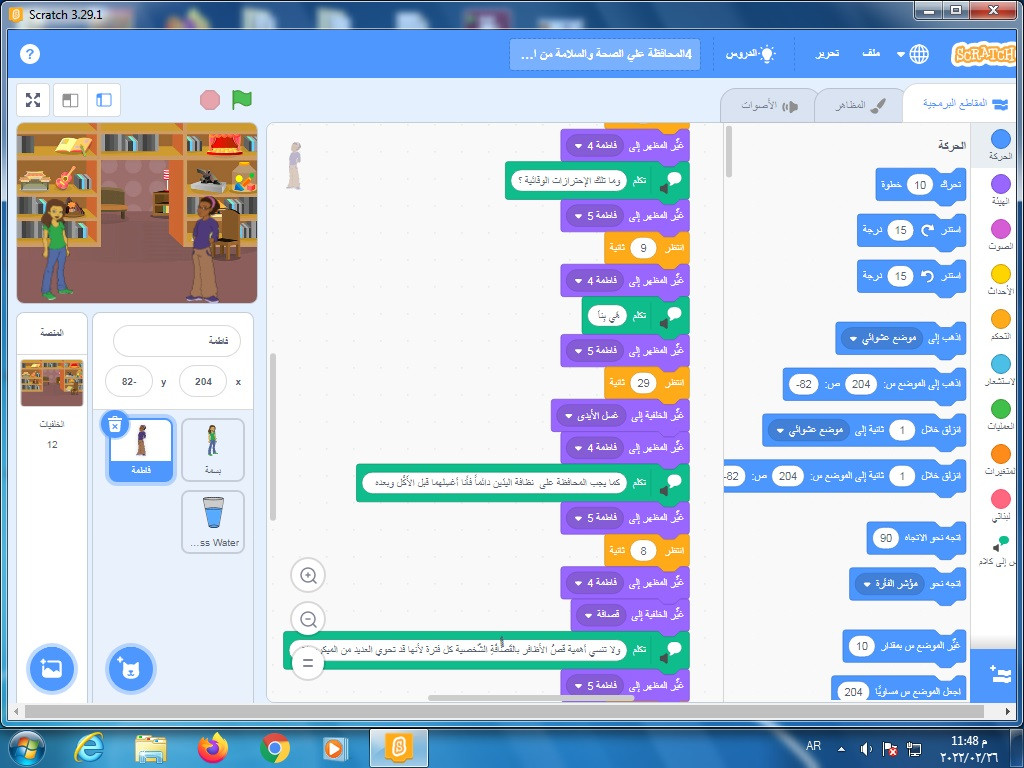
Task: Select the لبناتي my blocks category
Action: pyautogui.click(x=1000, y=499)
